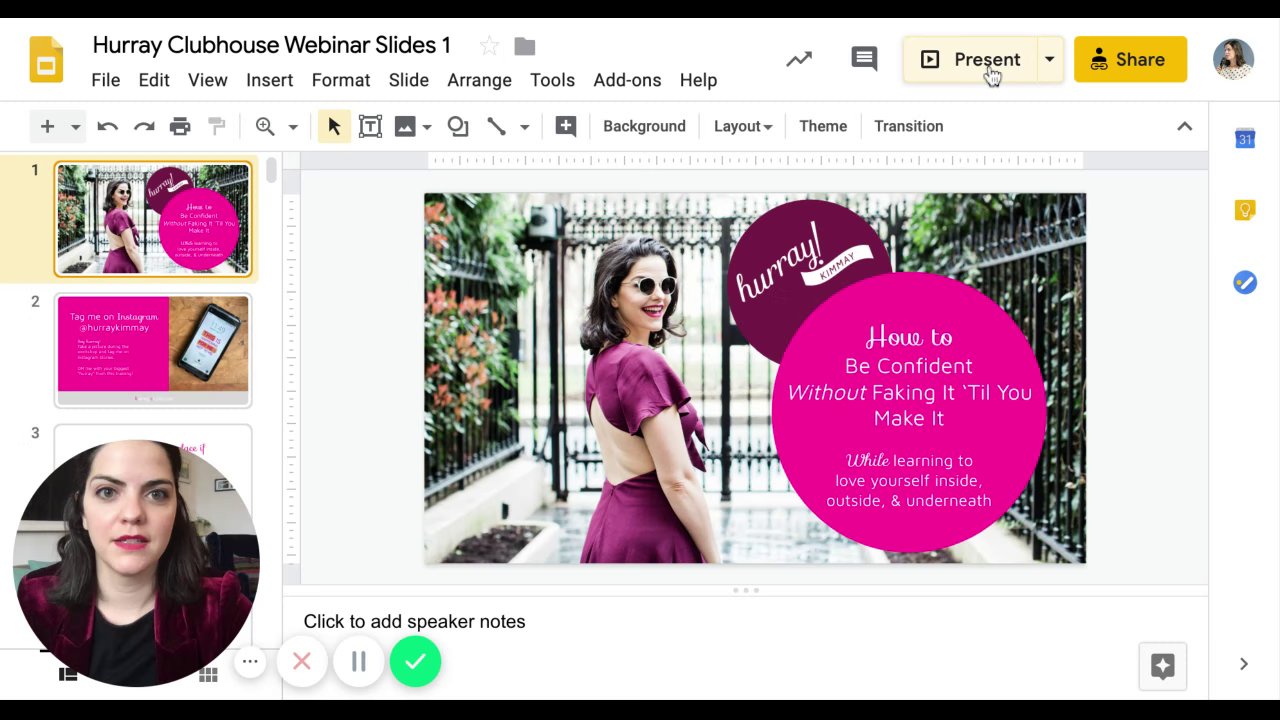Open the Google Slides home icon
Screen dimensions: 1280x720
(x=46, y=60)
